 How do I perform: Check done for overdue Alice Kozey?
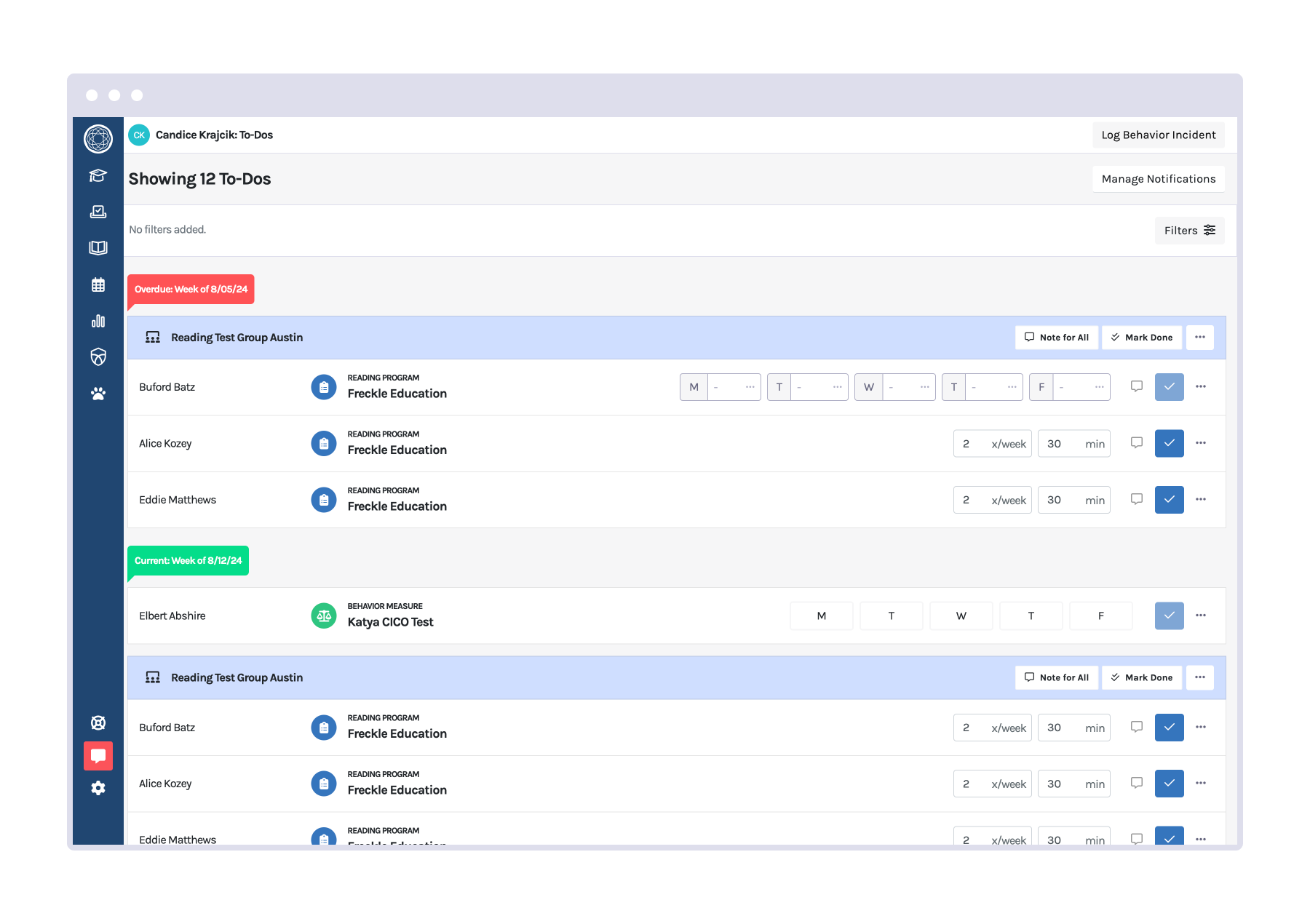pos(1170,443)
